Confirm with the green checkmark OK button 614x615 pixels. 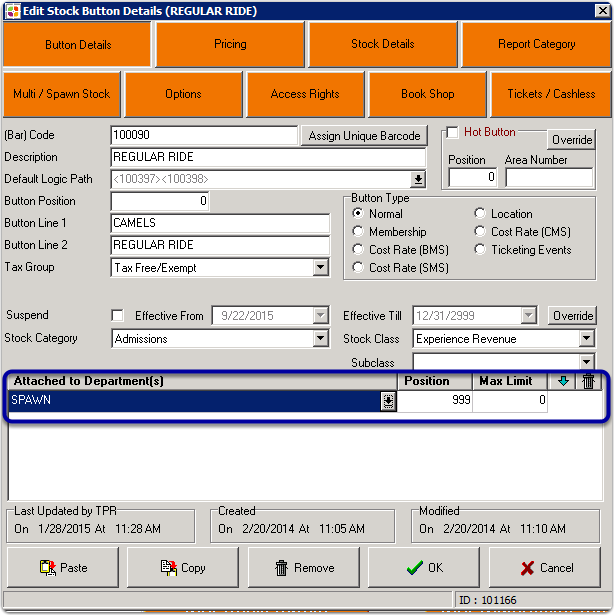click(x=424, y=567)
